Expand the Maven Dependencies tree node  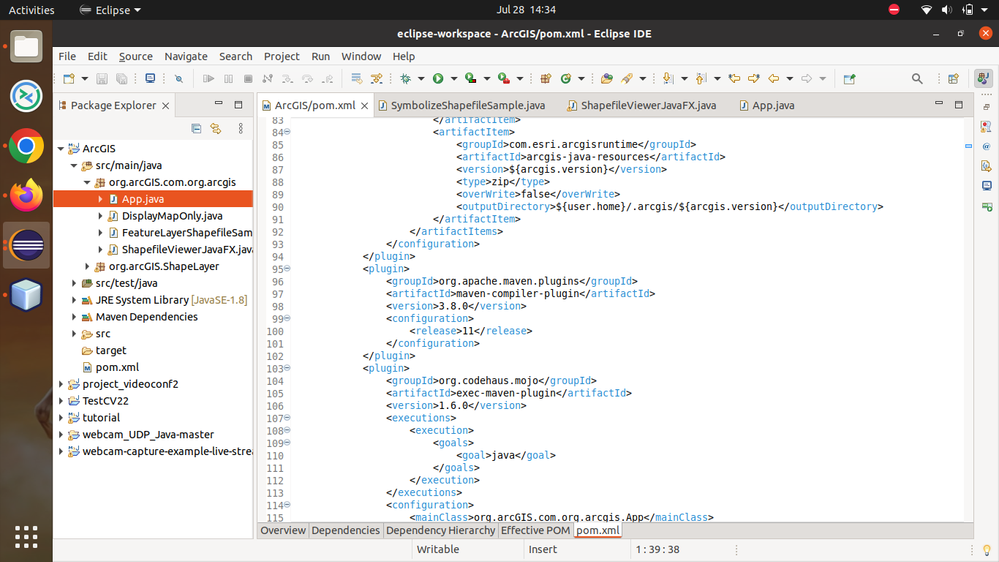(x=74, y=317)
